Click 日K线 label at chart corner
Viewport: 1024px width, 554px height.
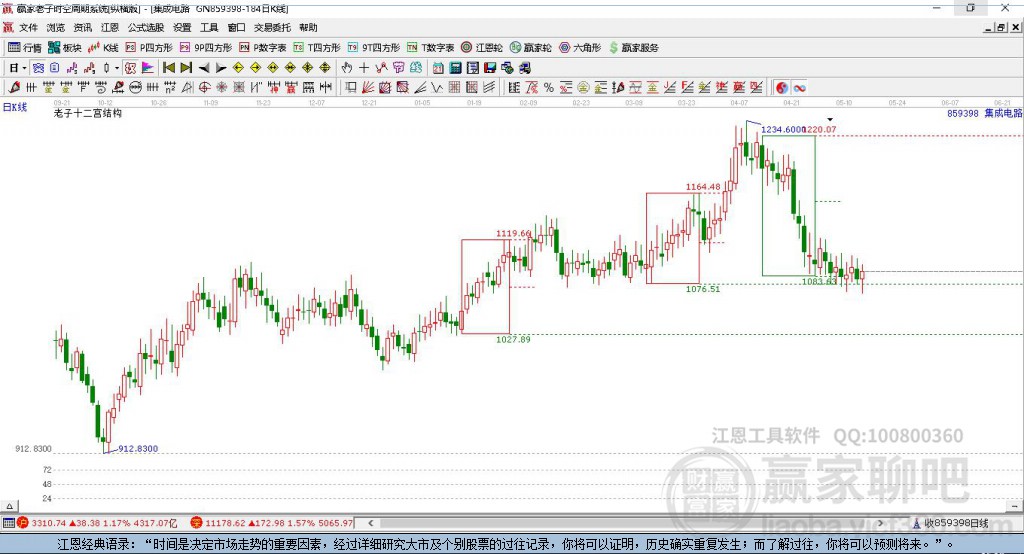coord(15,107)
